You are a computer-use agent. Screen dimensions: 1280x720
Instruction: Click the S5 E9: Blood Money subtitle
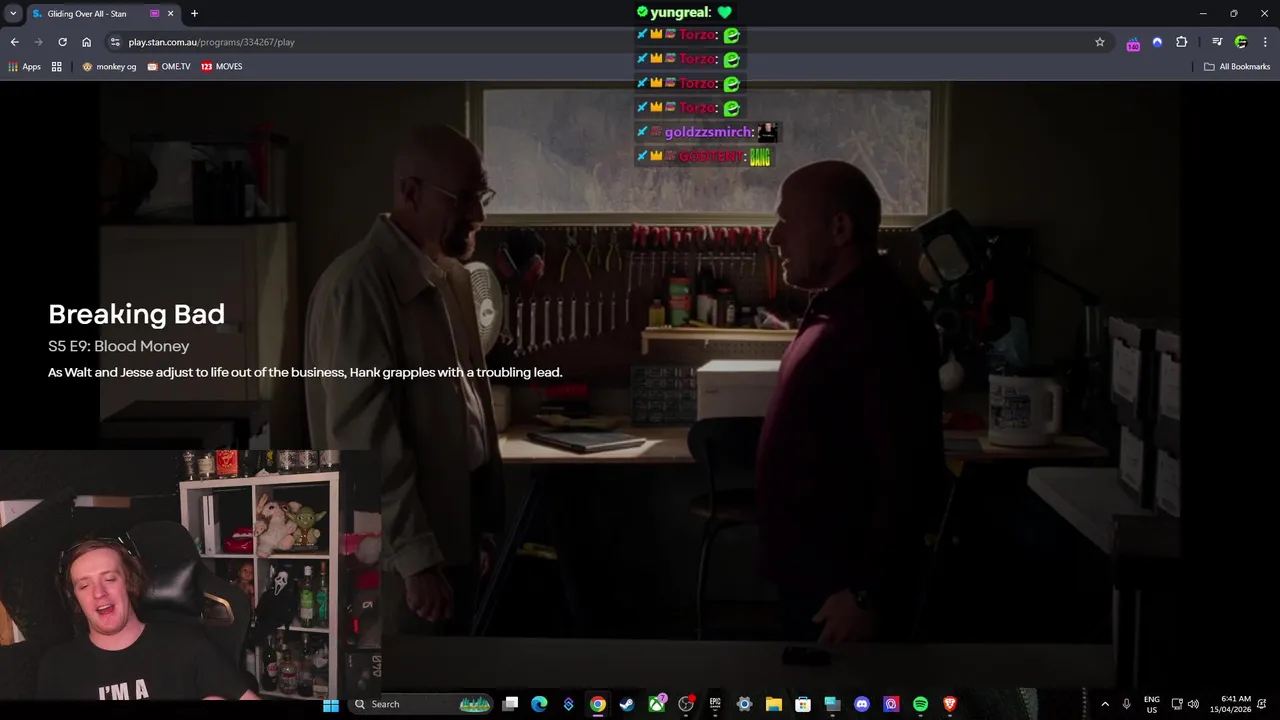tap(118, 346)
